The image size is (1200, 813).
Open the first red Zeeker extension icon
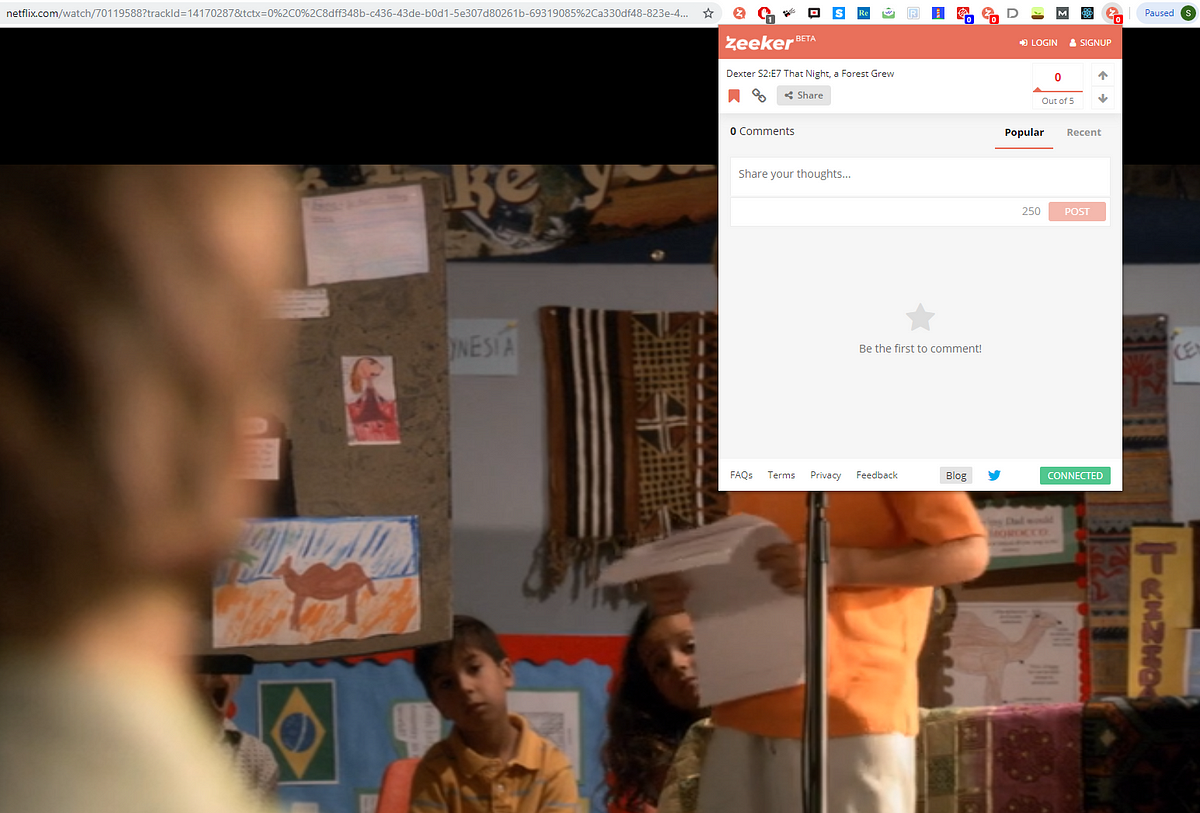point(739,13)
